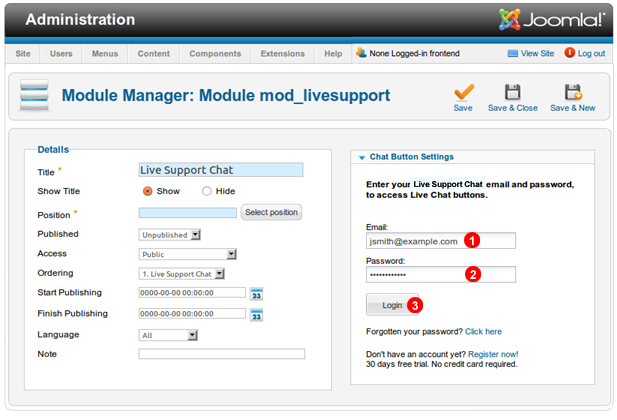Open the Extensions menu
617x420 pixels.
tap(283, 54)
